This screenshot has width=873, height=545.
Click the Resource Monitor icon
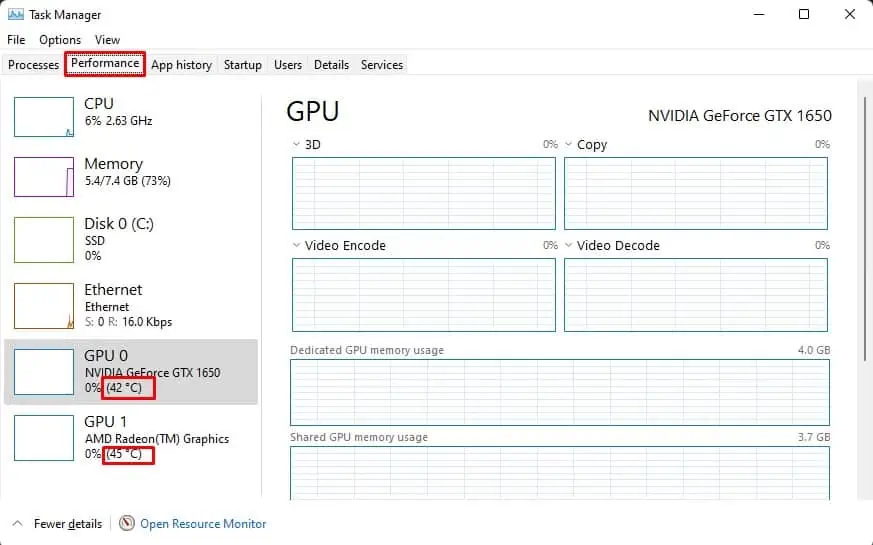pyautogui.click(x=127, y=523)
